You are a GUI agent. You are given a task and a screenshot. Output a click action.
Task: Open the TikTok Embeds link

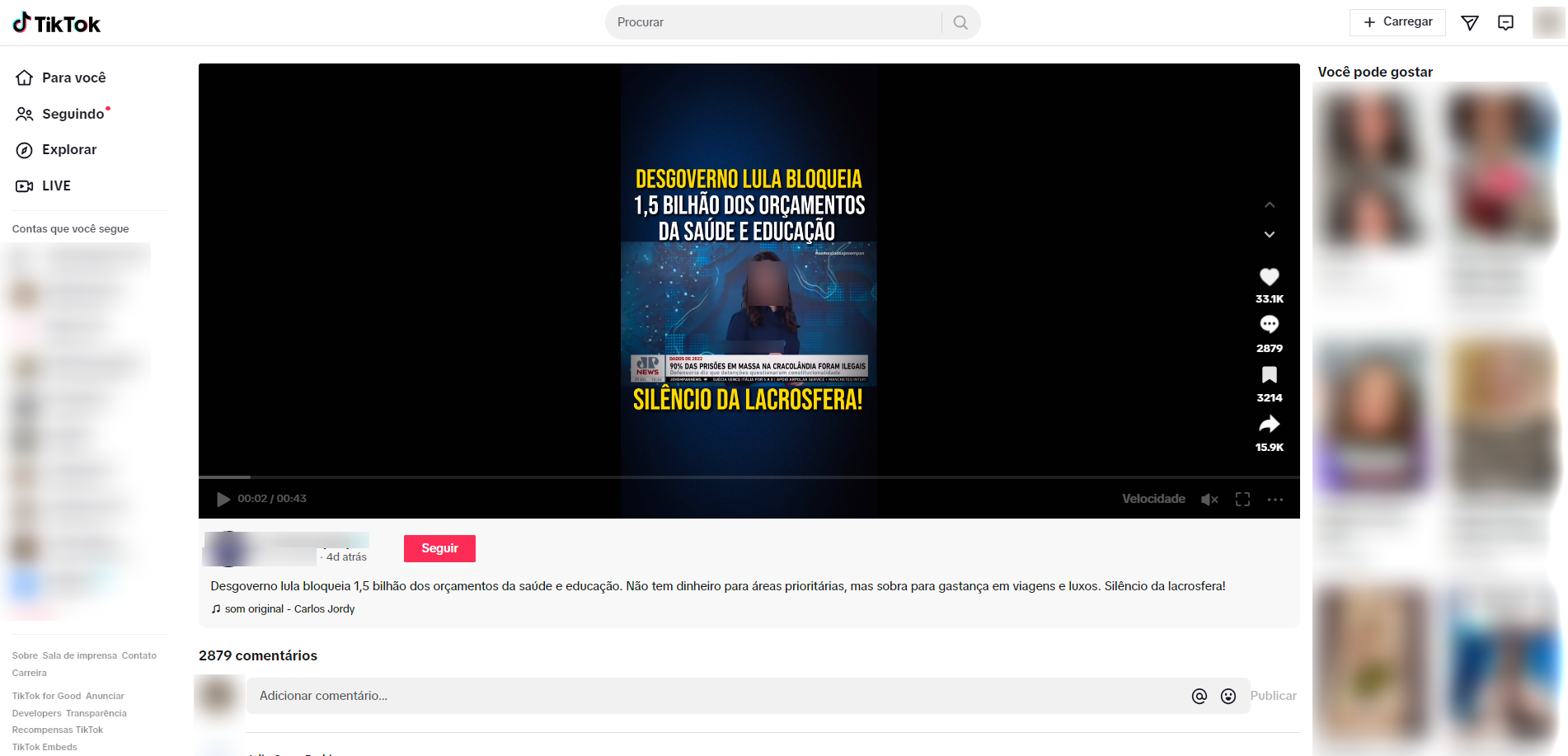[45, 748]
